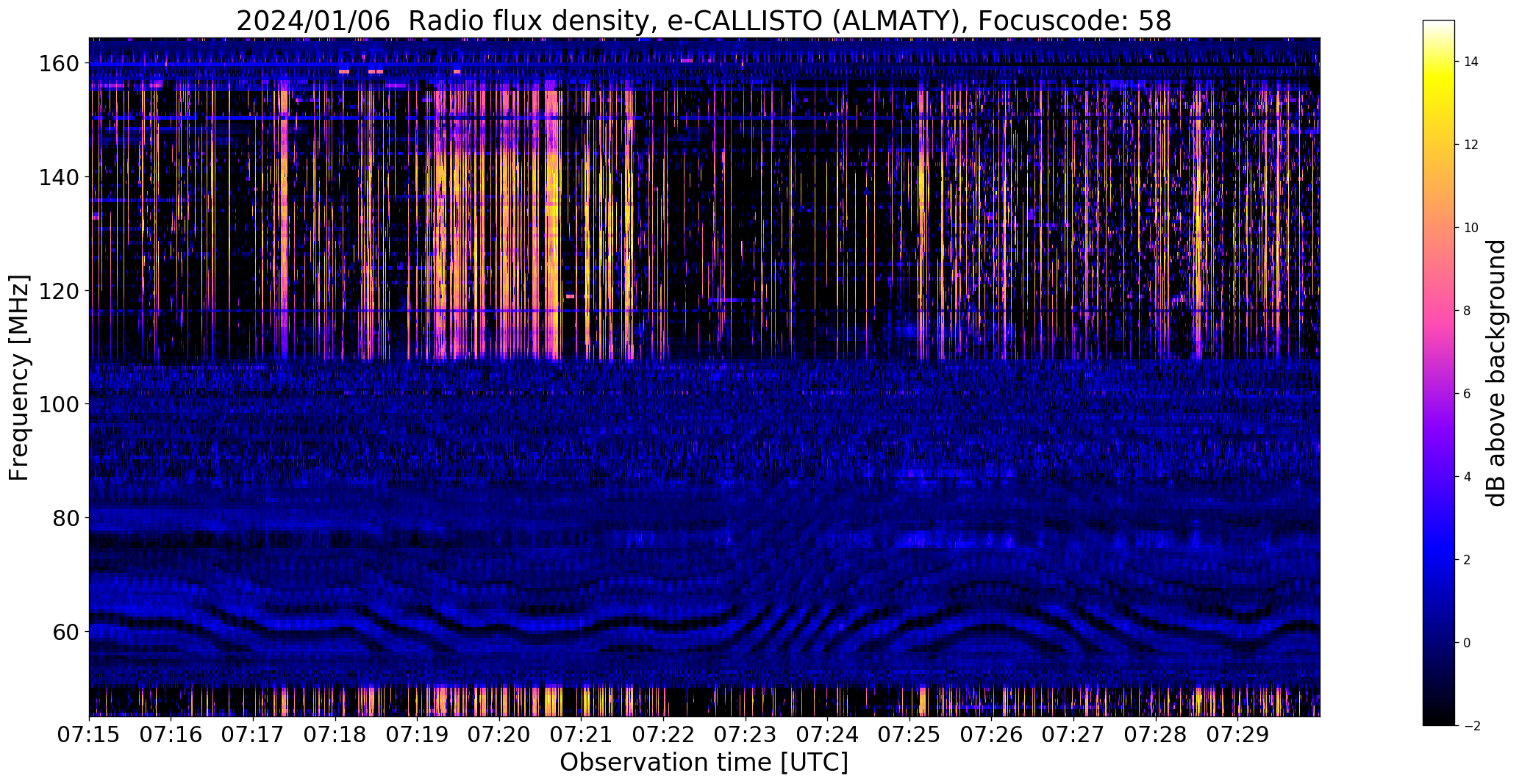Click the 07:23 time tick label
The width and height of the screenshot is (1519, 784).
click(x=746, y=735)
